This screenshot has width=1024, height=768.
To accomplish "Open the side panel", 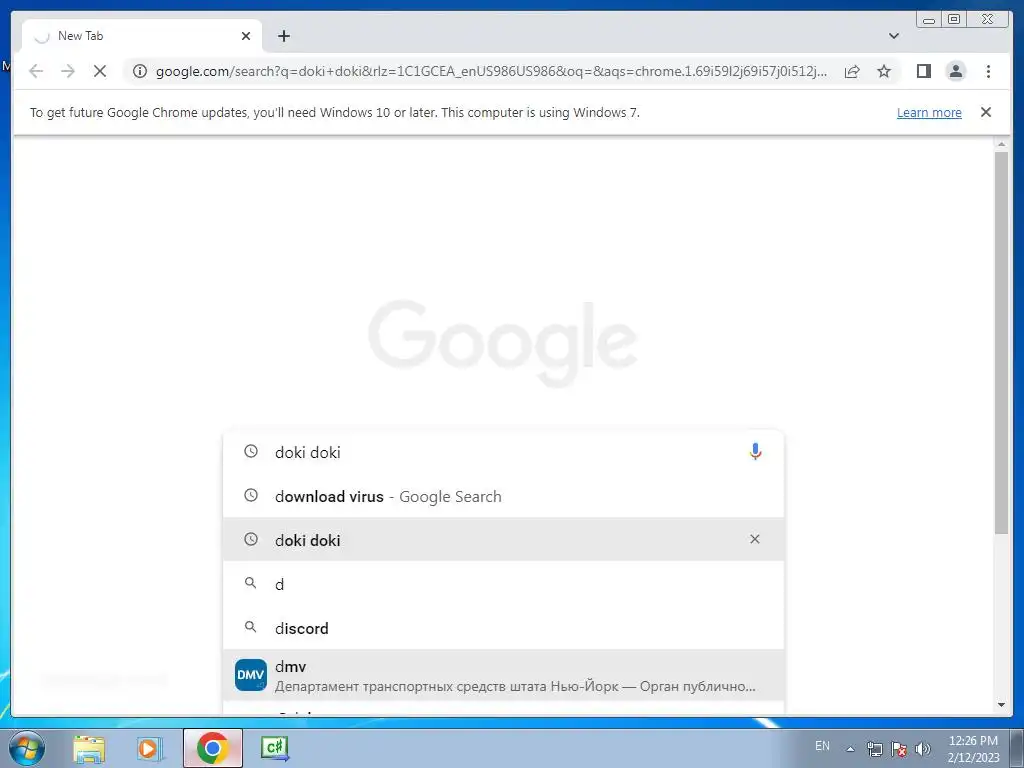I will [x=923, y=71].
